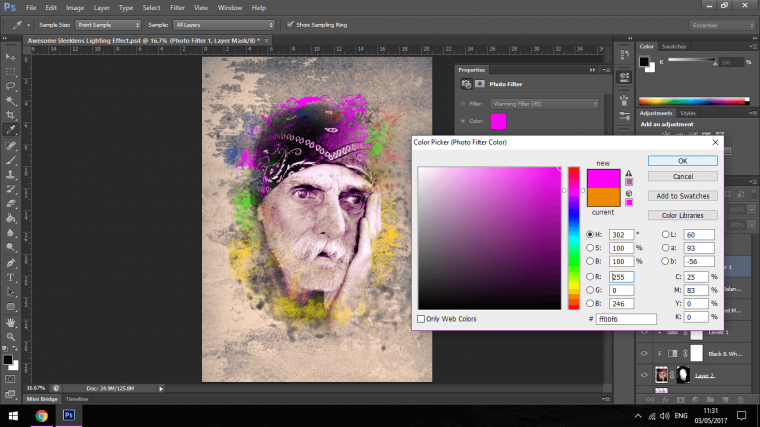Select the Lasso tool
Viewport: 760px width, 427px height.
click(10, 86)
